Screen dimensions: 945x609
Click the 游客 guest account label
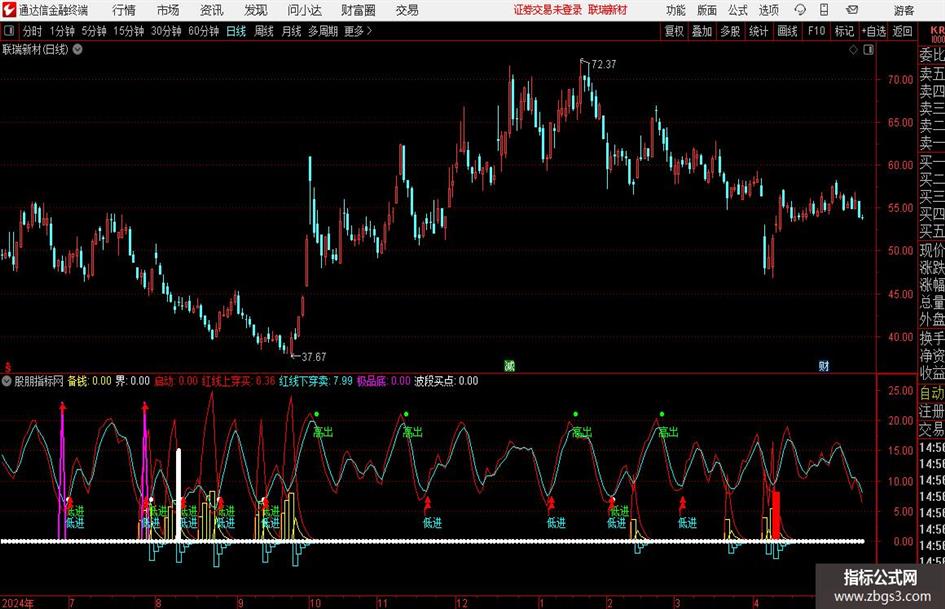point(904,10)
